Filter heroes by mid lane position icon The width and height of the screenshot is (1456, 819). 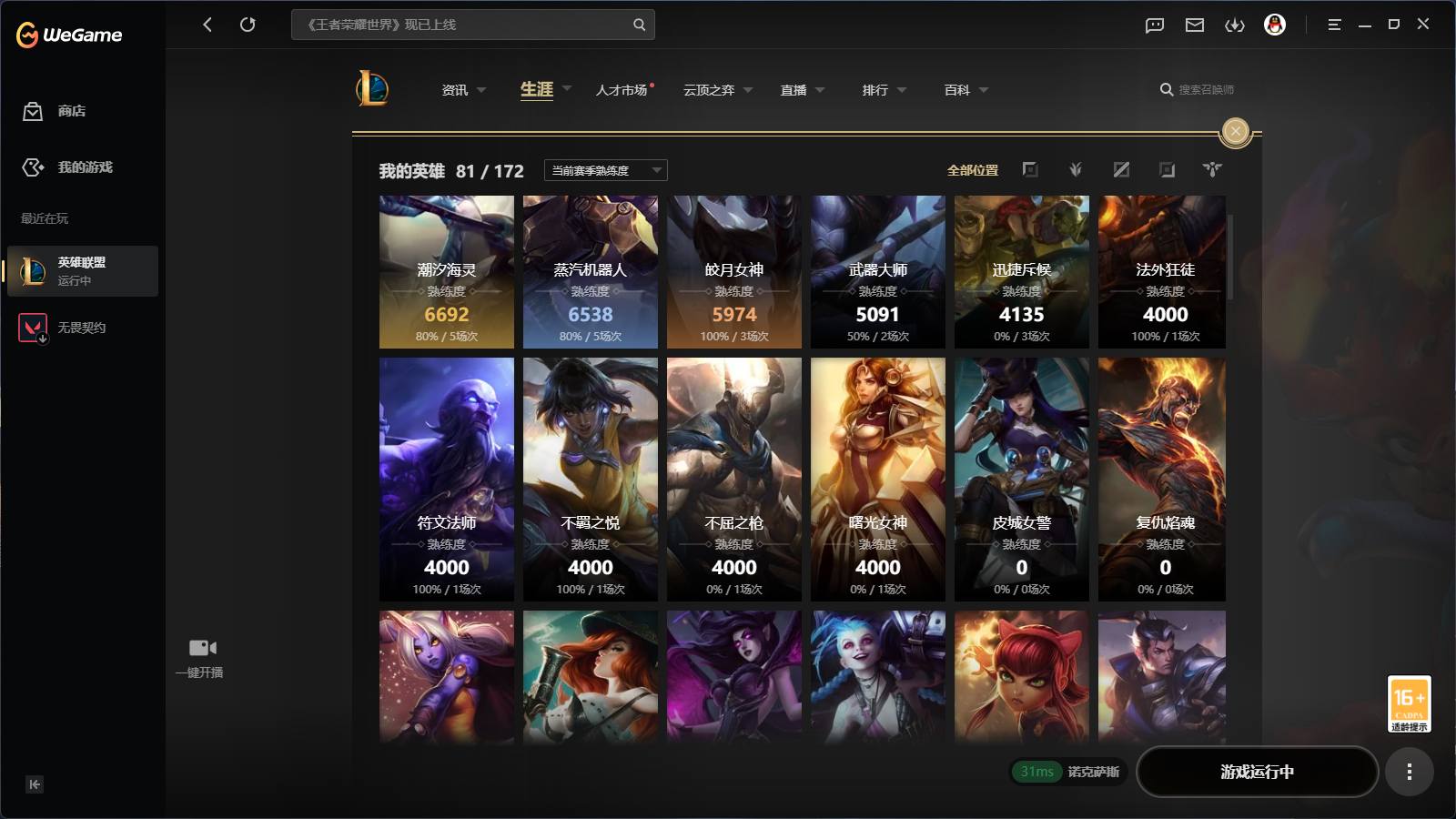point(1121,169)
